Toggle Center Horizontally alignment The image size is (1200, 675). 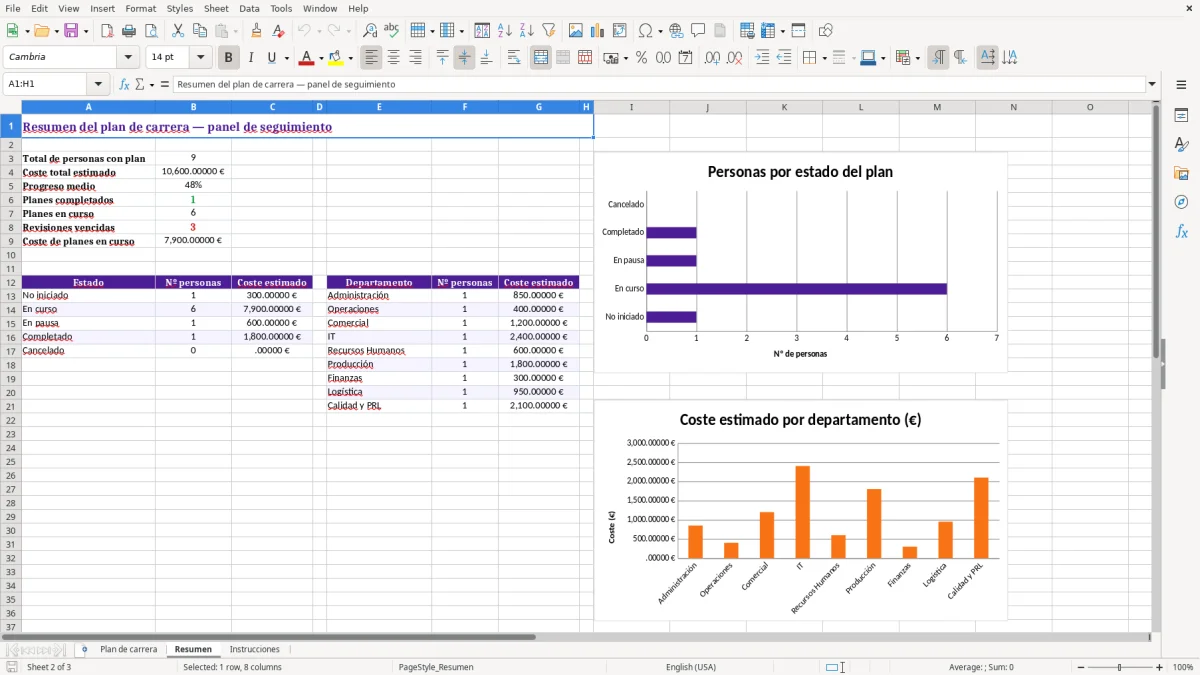[393, 58]
